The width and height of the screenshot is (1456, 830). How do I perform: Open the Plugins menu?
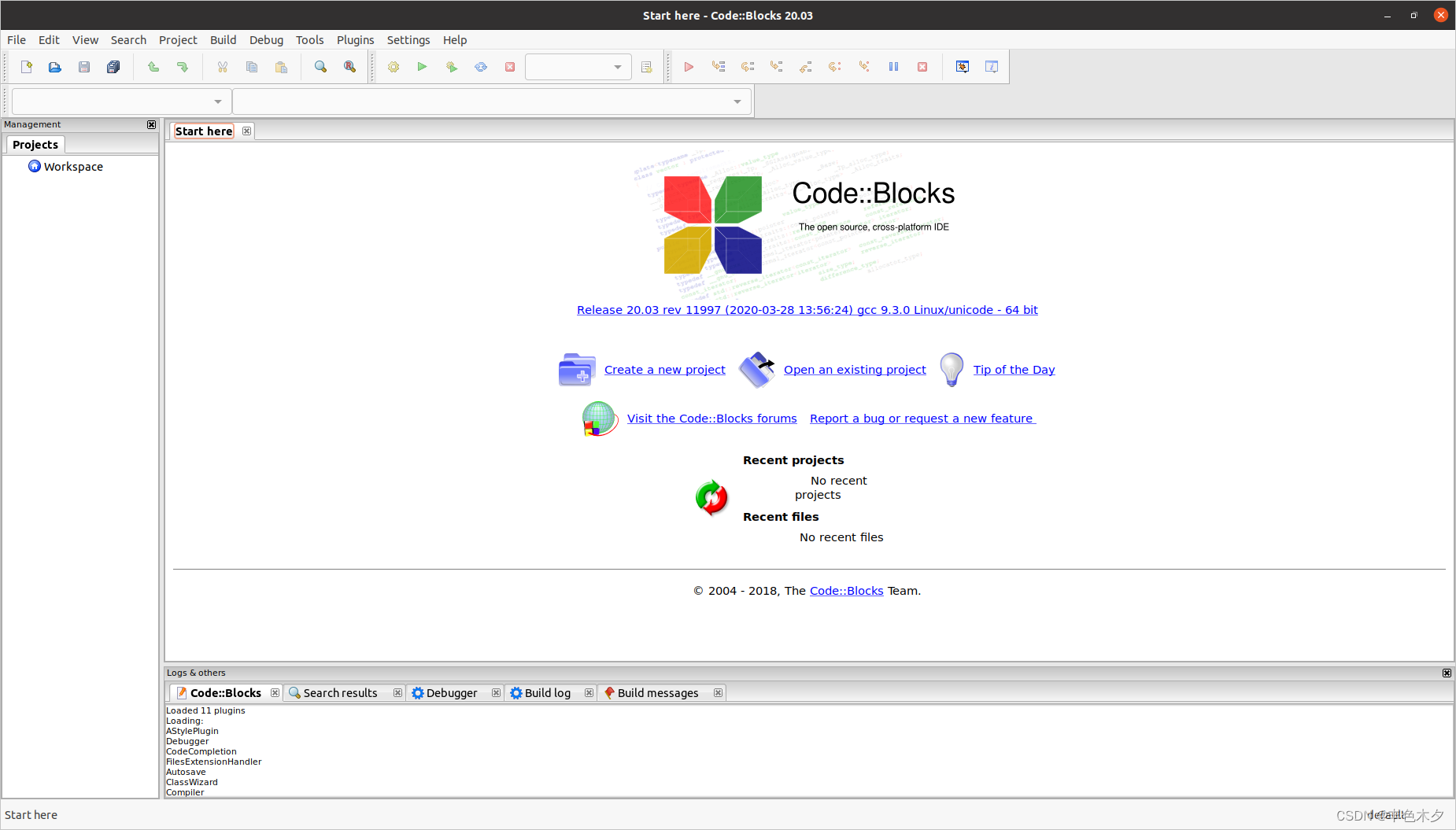pos(355,40)
